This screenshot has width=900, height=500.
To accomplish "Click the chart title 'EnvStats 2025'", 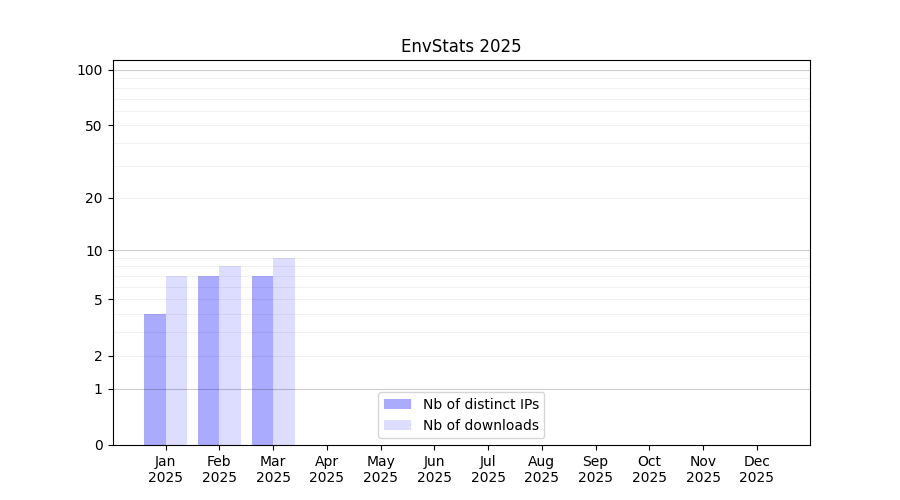I will (461, 46).
